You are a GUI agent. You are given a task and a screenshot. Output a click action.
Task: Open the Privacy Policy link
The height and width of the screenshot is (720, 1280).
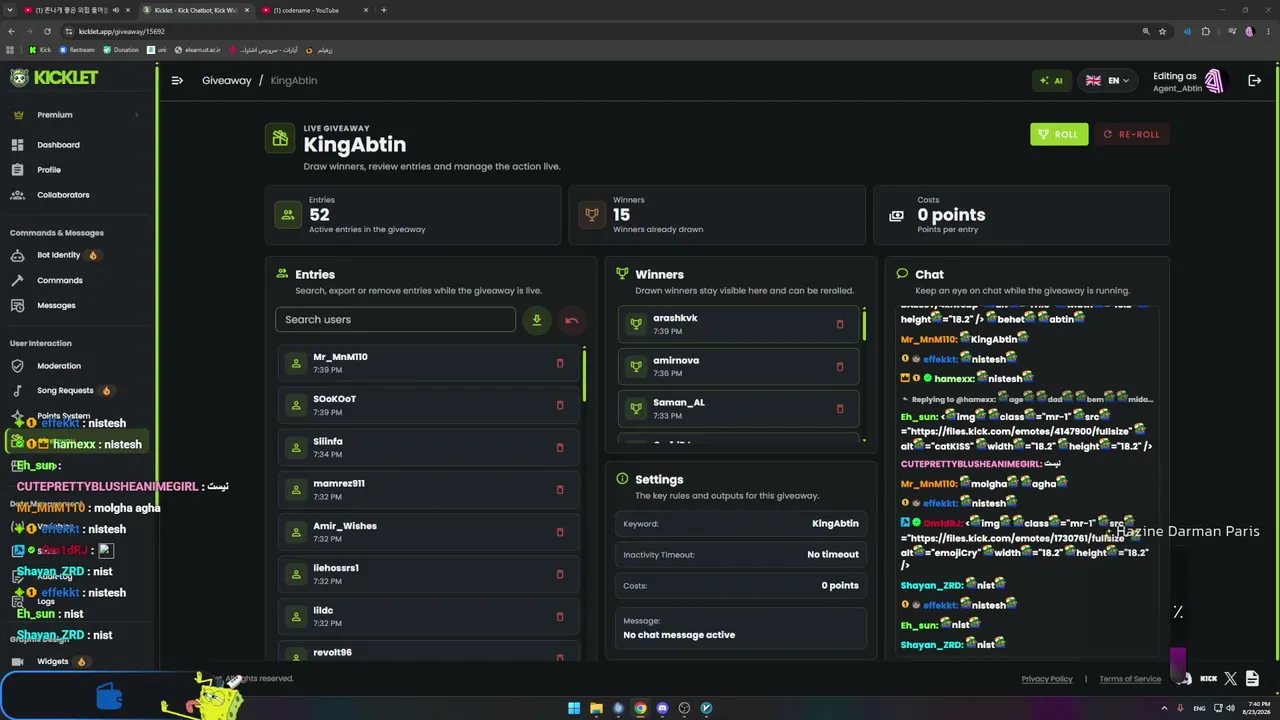1047,679
